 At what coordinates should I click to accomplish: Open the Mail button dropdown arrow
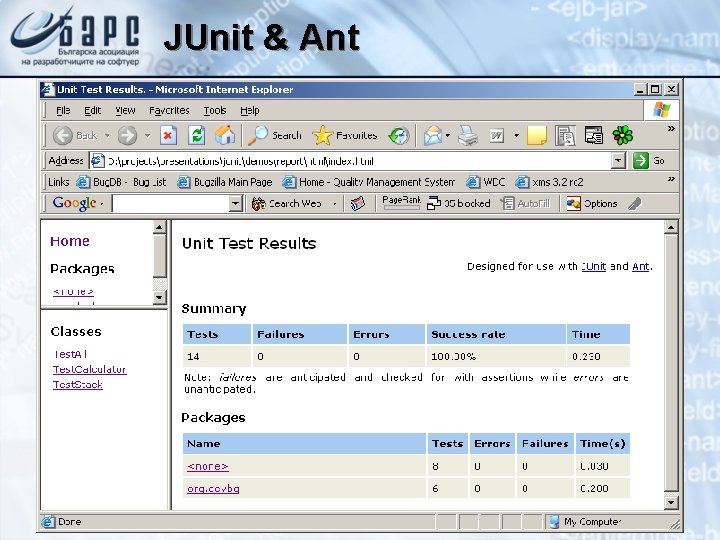click(x=448, y=135)
